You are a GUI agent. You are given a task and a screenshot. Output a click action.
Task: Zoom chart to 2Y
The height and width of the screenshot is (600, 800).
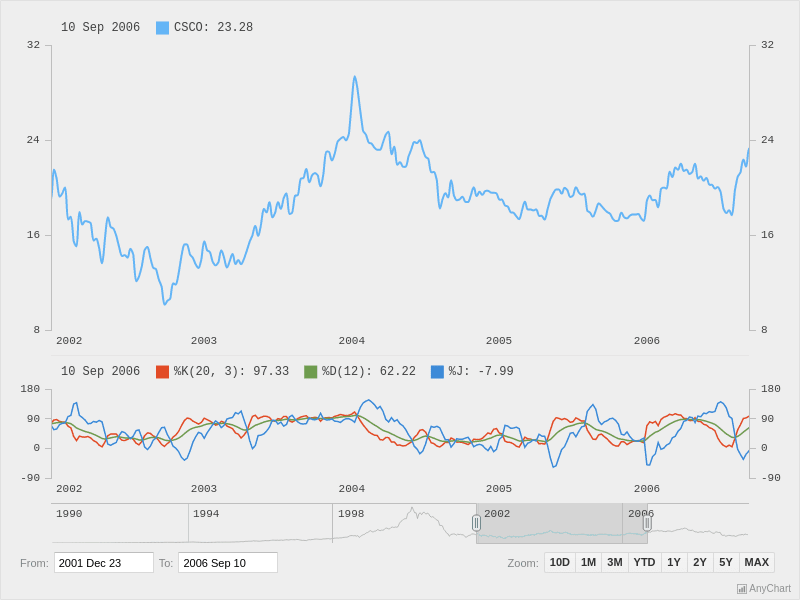[700, 562]
